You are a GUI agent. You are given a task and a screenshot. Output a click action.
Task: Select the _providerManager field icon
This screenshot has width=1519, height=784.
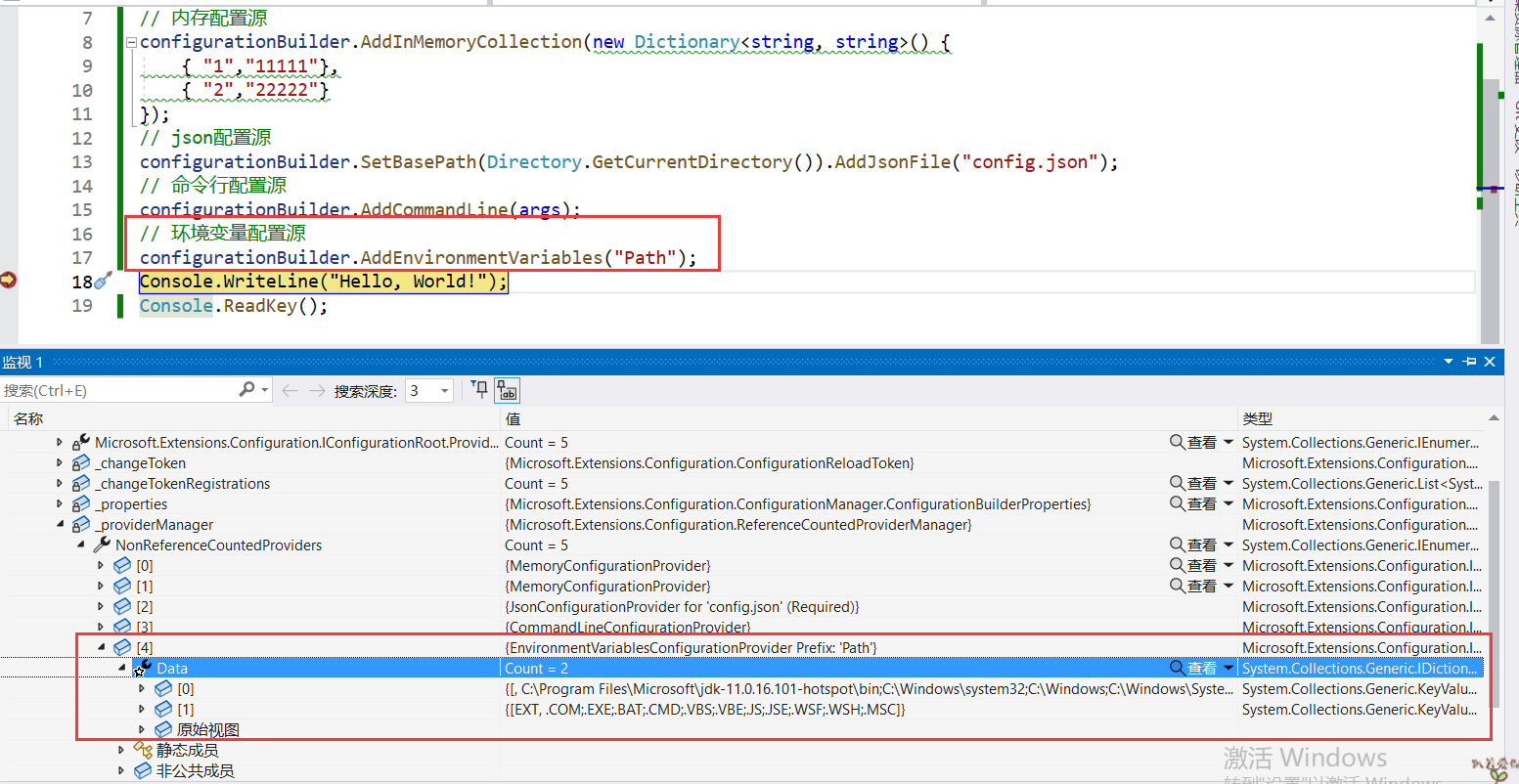81,525
